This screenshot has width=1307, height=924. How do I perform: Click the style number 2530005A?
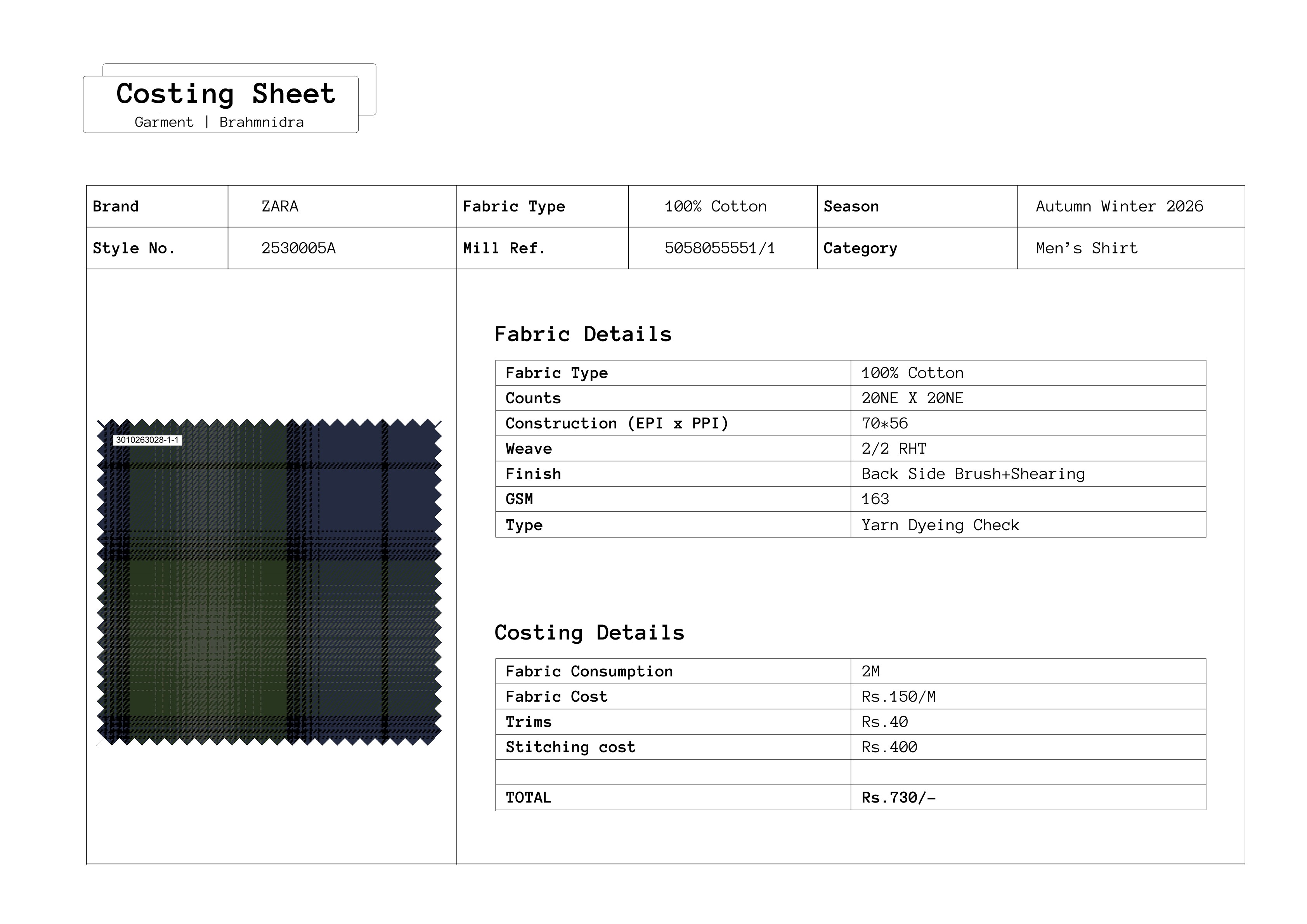[x=298, y=248]
